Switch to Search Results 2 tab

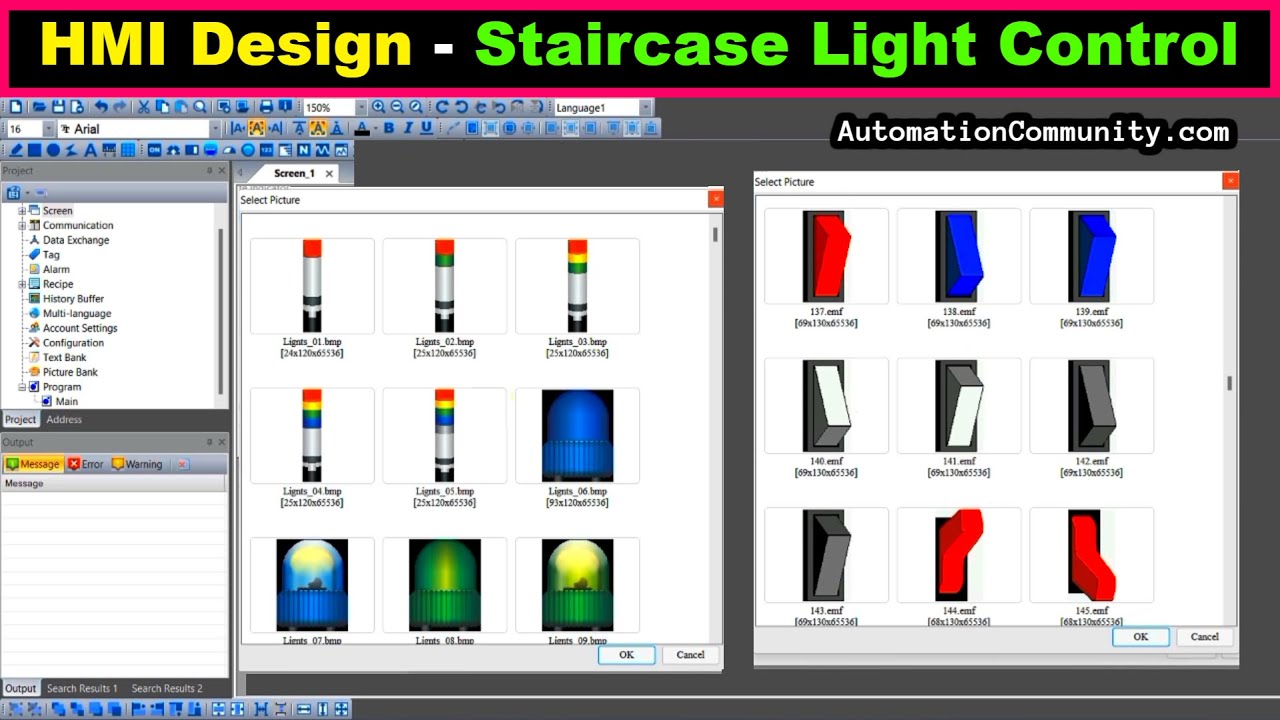point(167,688)
